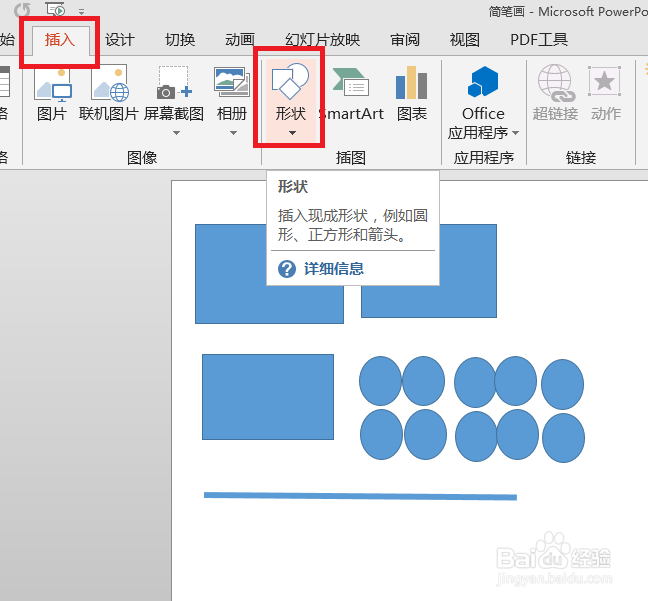Image resolution: width=648 pixels, height=601 pixels.
Task: Expand the 屏幕截图 dropdown arrow
Action: click(176, 133)
